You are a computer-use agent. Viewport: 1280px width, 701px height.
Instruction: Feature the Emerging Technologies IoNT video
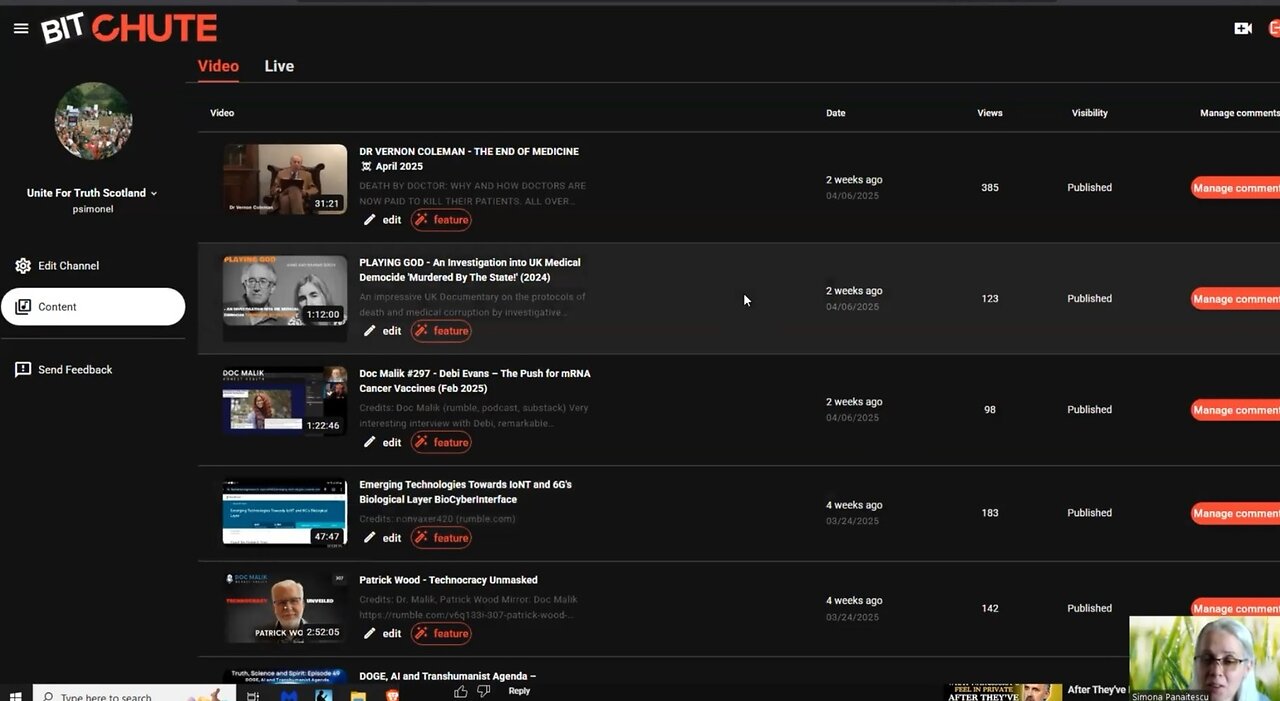pyautogui.click(x=441, y=538)
